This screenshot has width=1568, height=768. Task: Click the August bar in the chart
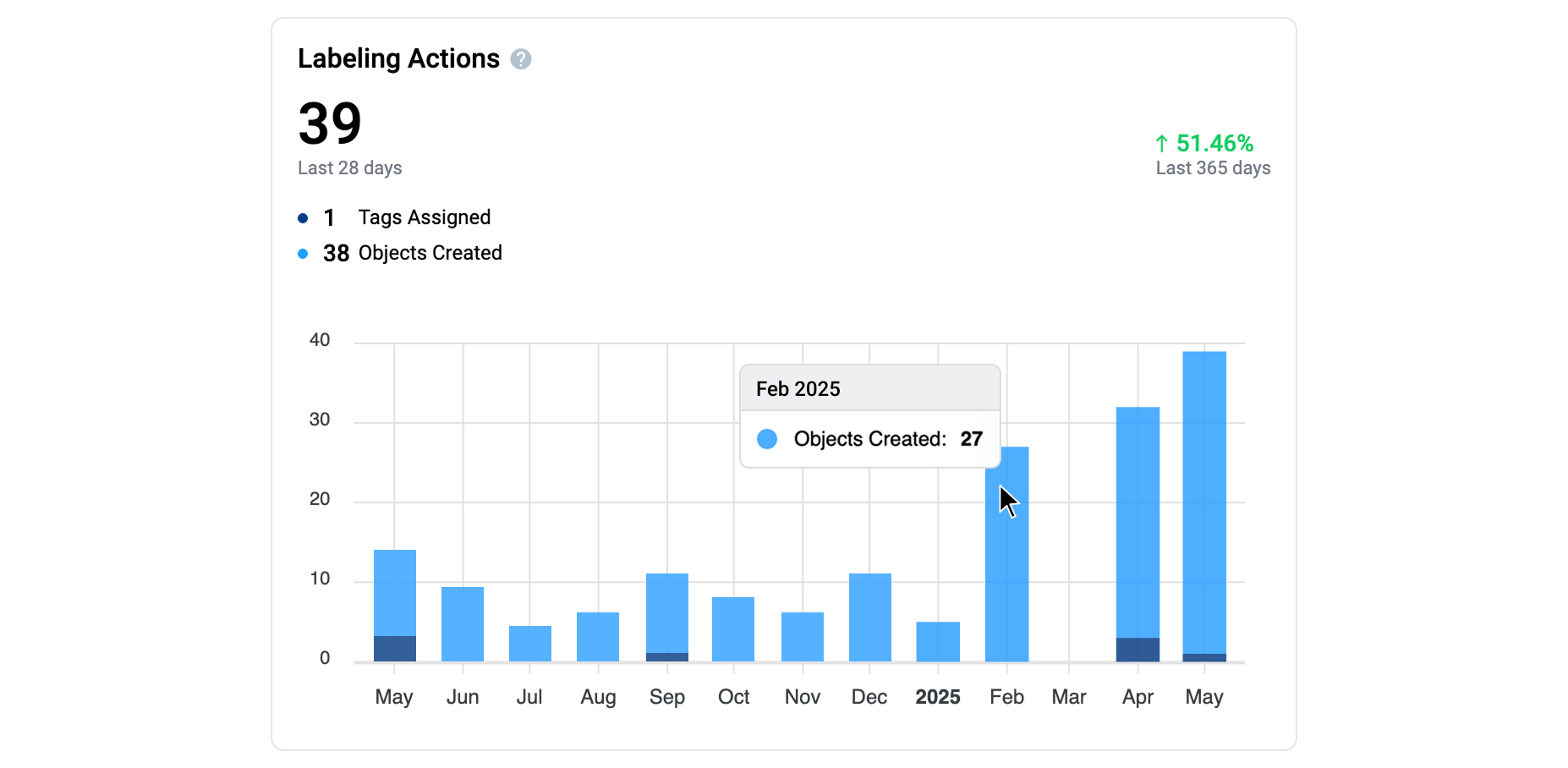click(598, 637)
